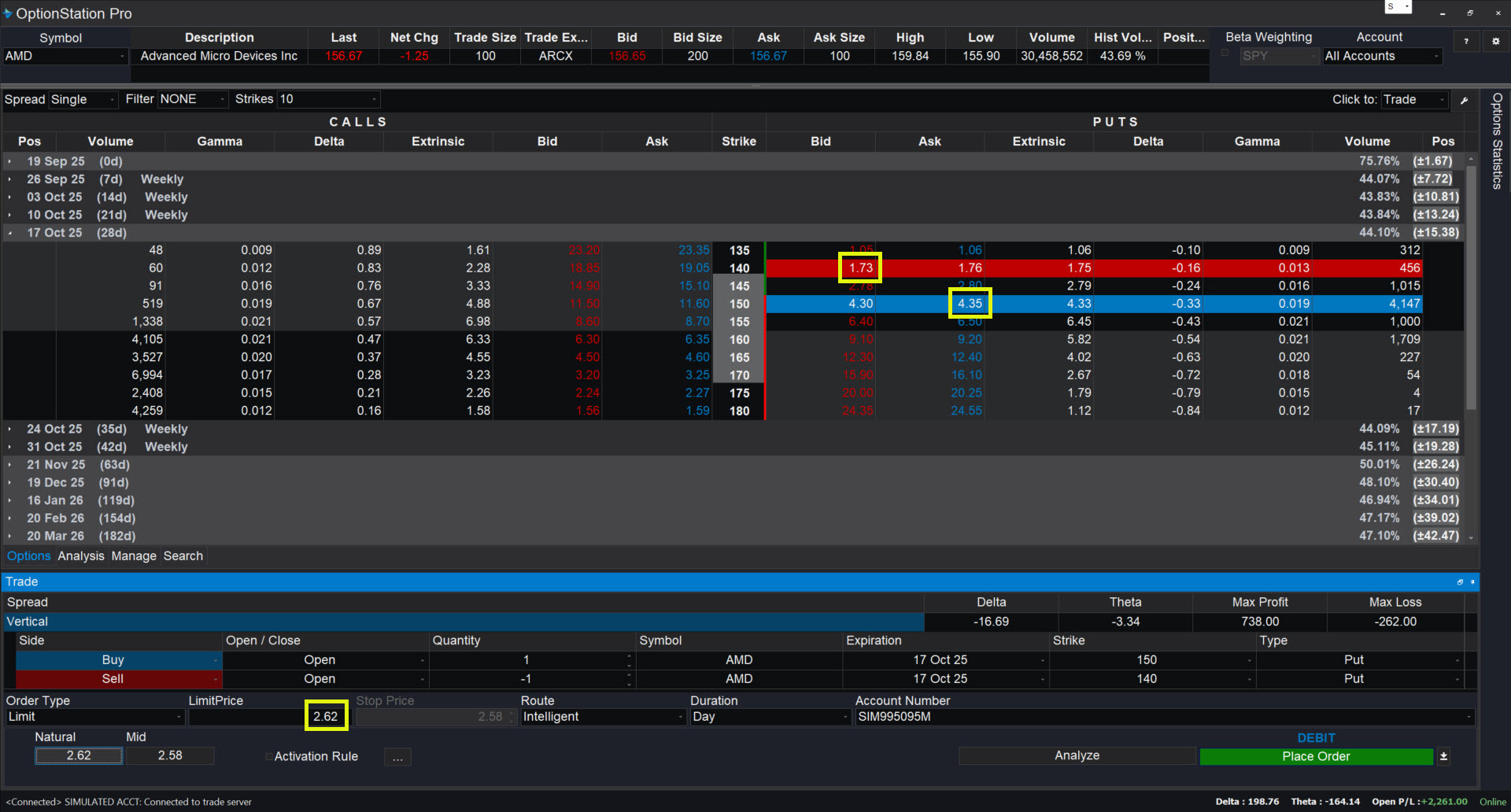Open the All Accounts dropdown

pyautogui.click(x=1435, y=56)
